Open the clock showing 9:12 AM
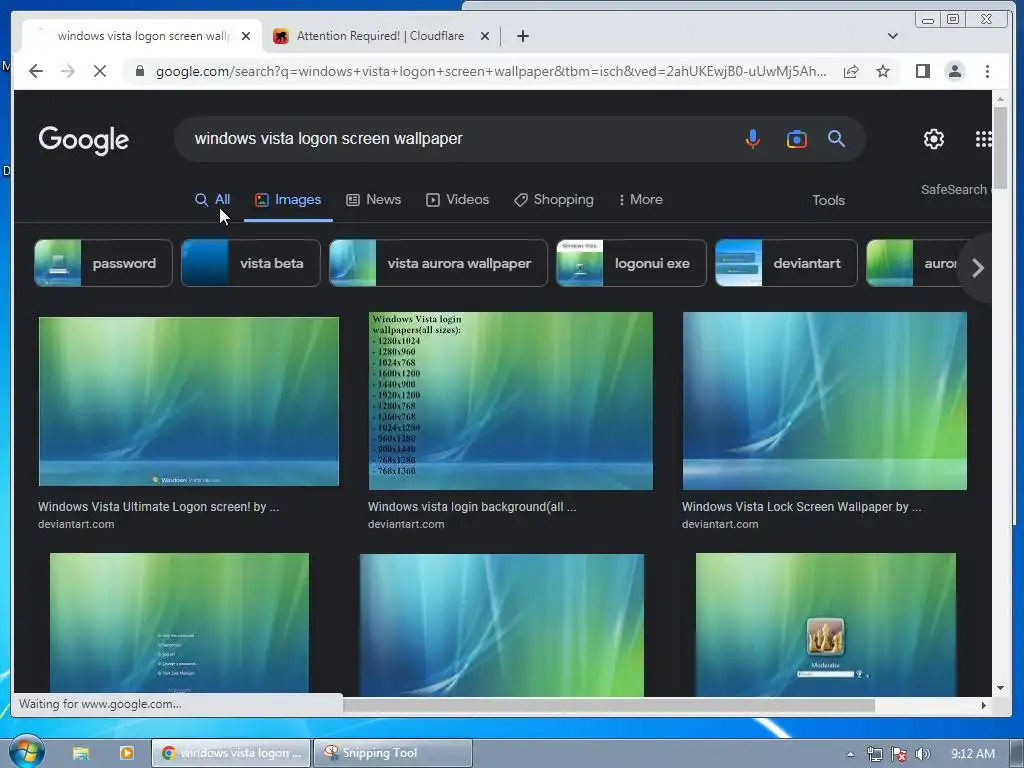The width and height of the screenshot is (1024, 768). pos(972,754)
